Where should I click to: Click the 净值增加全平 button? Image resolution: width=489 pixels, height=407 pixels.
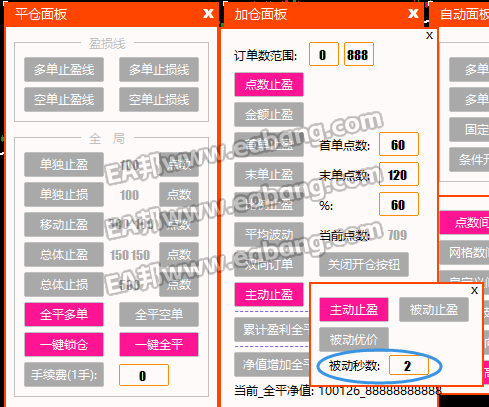pyautogui.click(x=272, y=364)
